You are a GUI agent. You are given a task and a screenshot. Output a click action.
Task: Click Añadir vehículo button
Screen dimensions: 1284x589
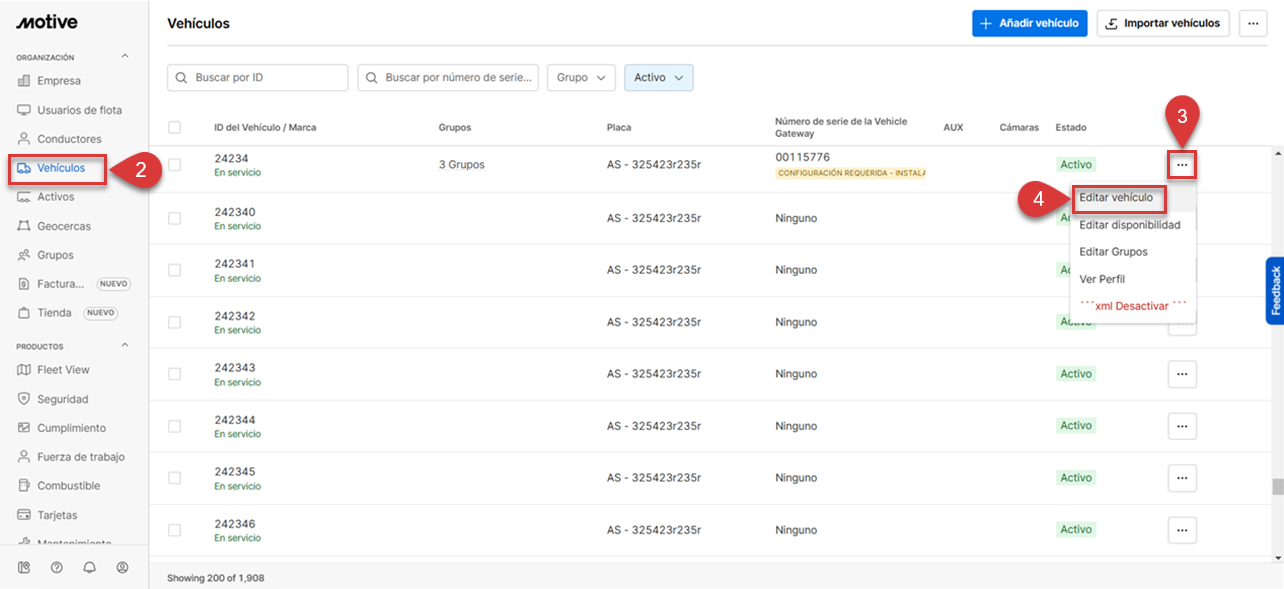click(x=1029, y=23)
